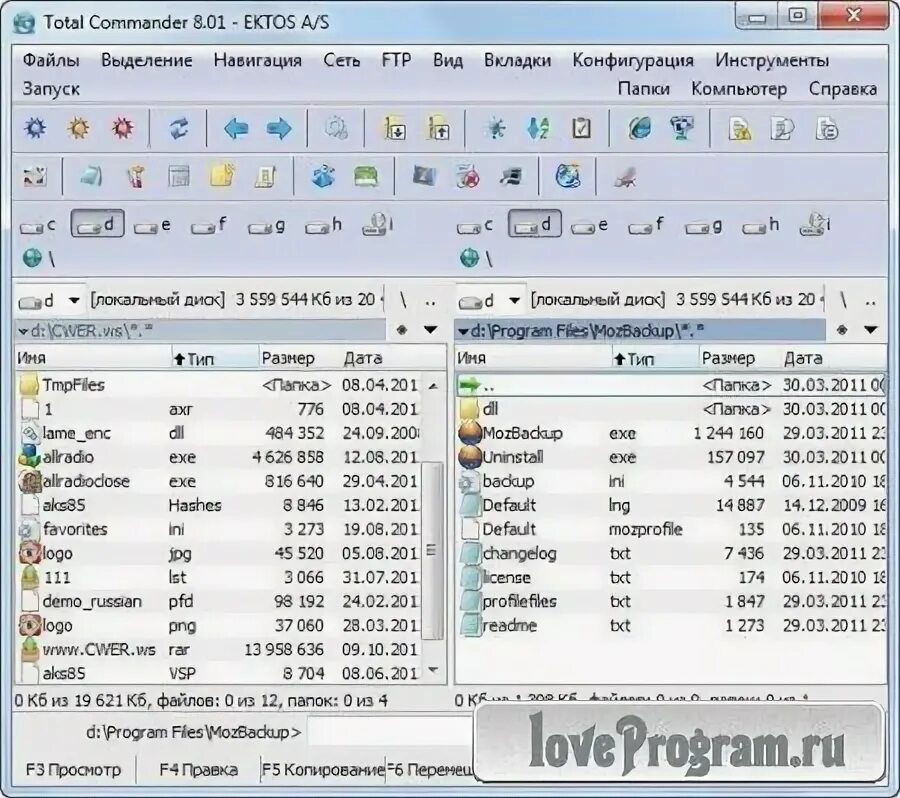900x798 pixels.
Task: Click the orange gear toolbar icon
Action: 79,127
